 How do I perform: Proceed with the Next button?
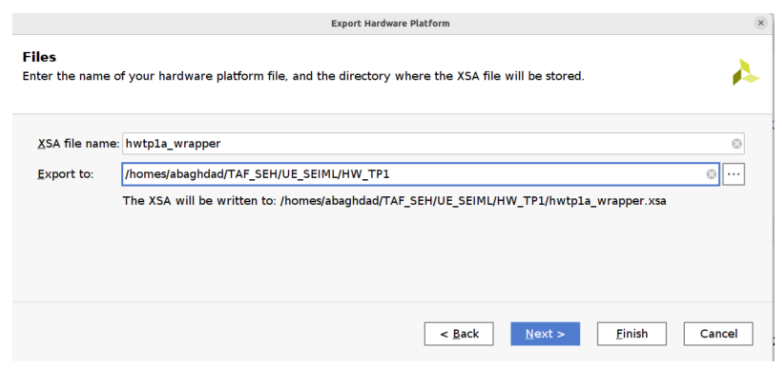[x=545, y=334]
